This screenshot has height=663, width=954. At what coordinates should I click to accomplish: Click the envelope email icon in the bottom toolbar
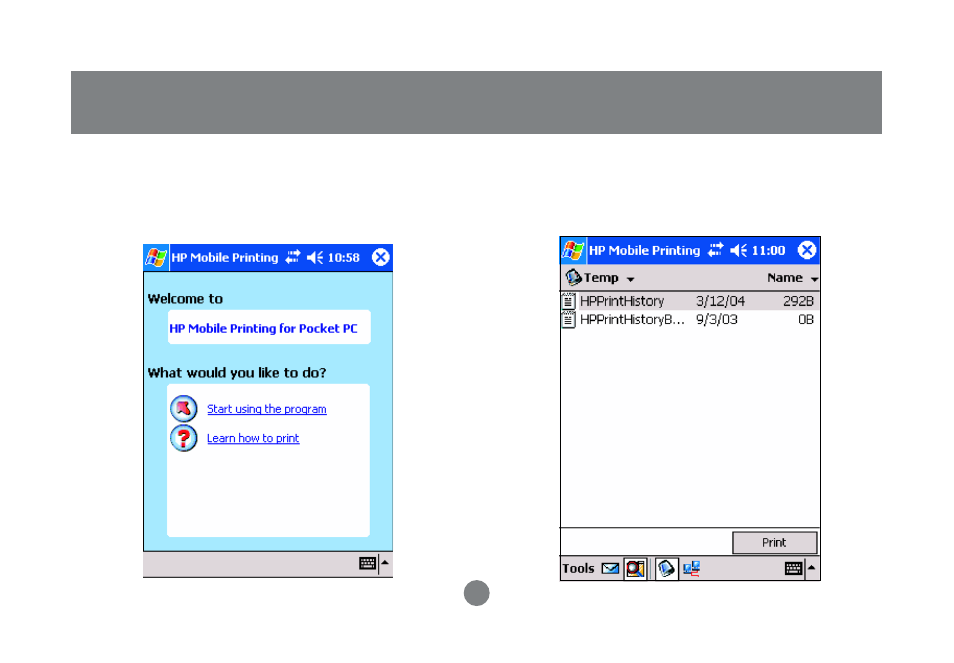click(610, 568)
